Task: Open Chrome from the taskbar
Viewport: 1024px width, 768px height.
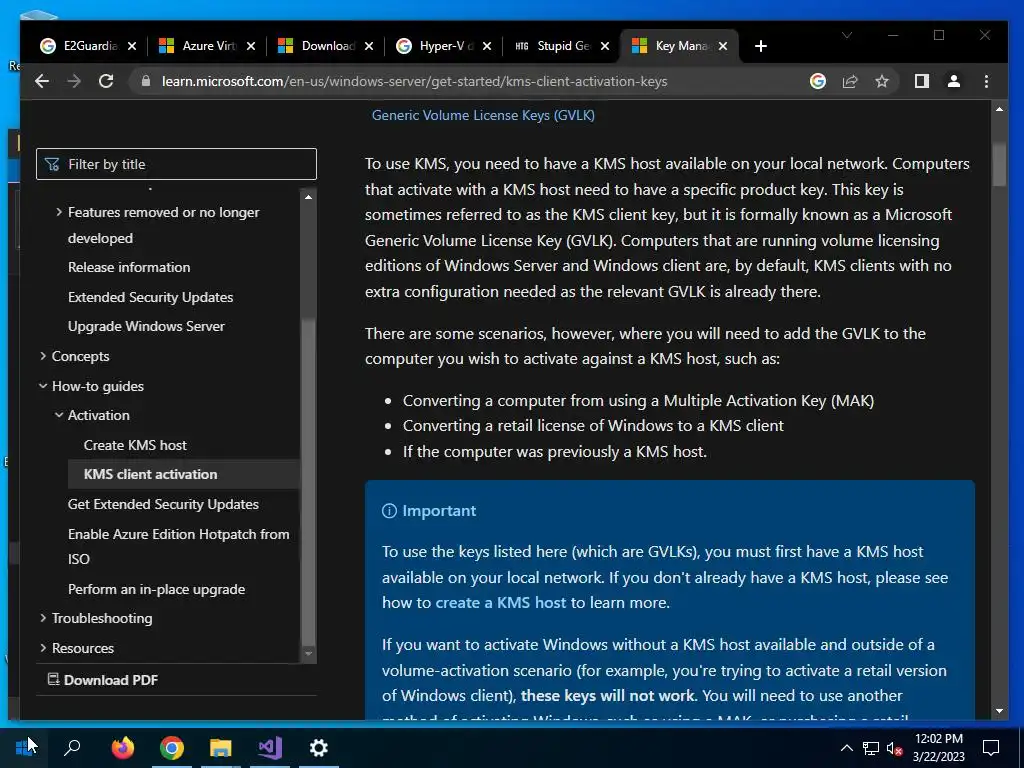Action: coord(172,747)
